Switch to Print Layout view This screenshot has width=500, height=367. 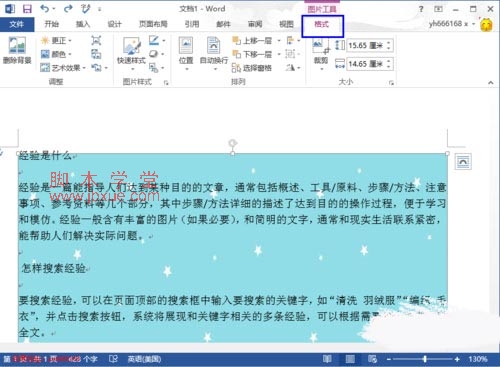click(350, 359)
